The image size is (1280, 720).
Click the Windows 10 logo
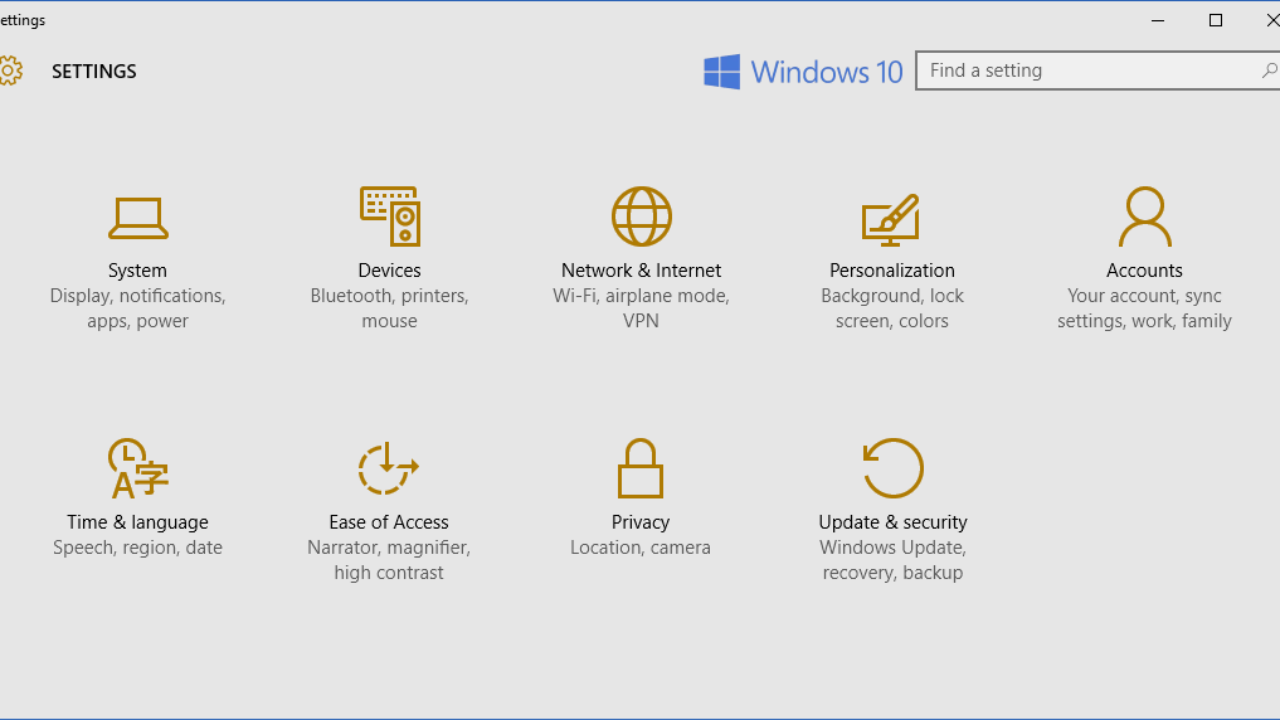tap(803, 72)
